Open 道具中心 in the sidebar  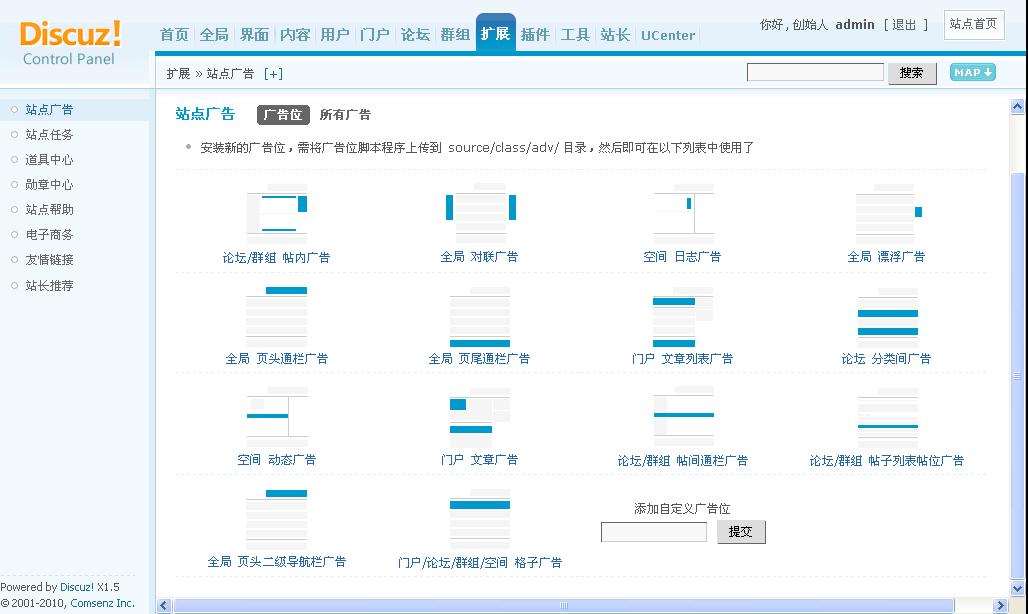49,159
